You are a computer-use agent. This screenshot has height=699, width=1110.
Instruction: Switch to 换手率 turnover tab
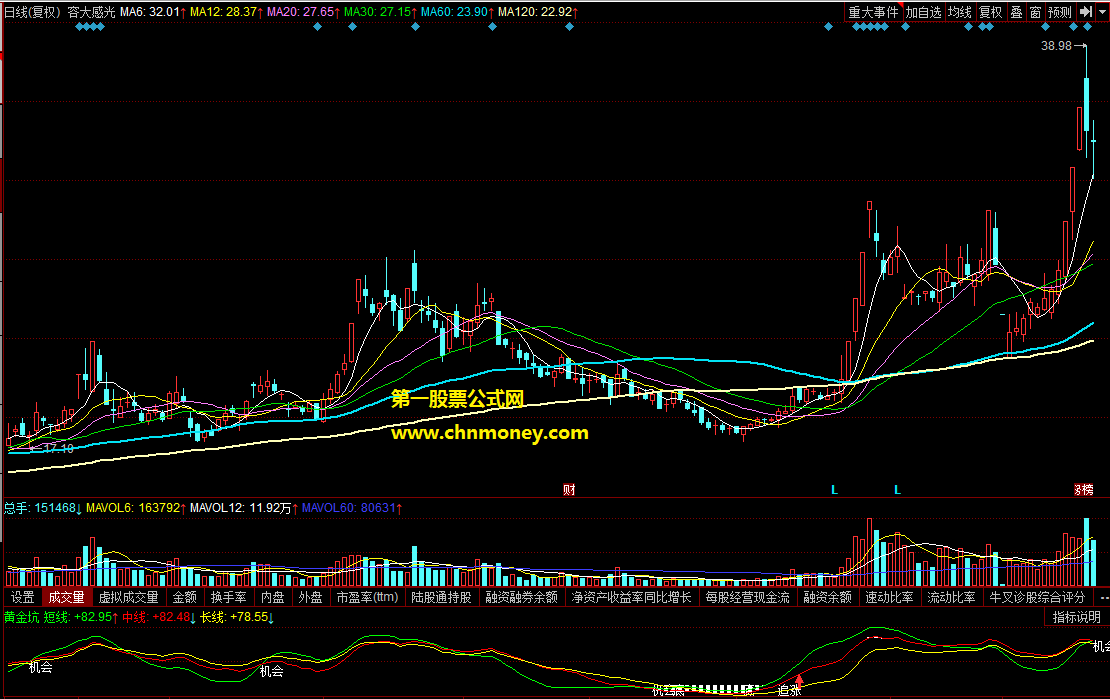[229, 598]
